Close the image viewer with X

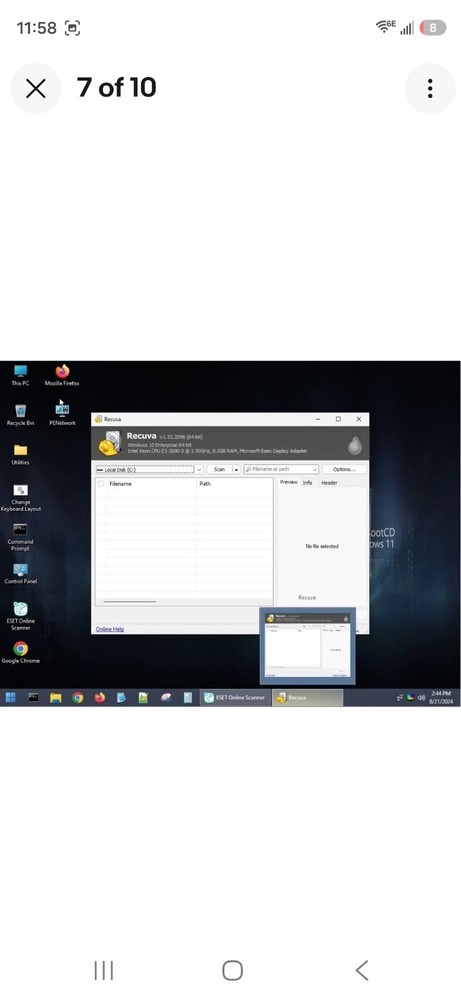click(36, 88)
